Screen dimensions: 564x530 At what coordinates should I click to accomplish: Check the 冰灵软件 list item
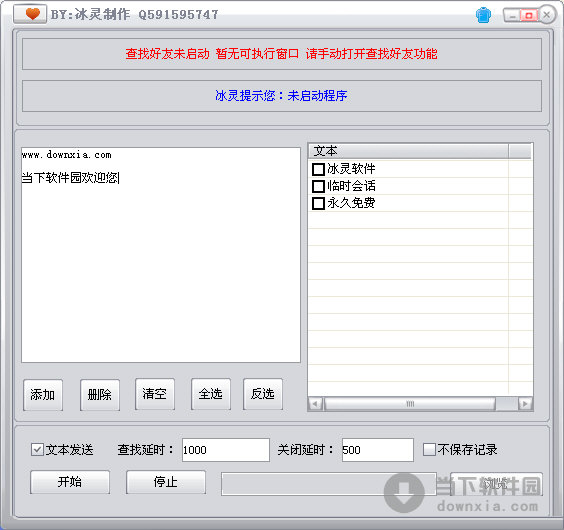point(318,169)
